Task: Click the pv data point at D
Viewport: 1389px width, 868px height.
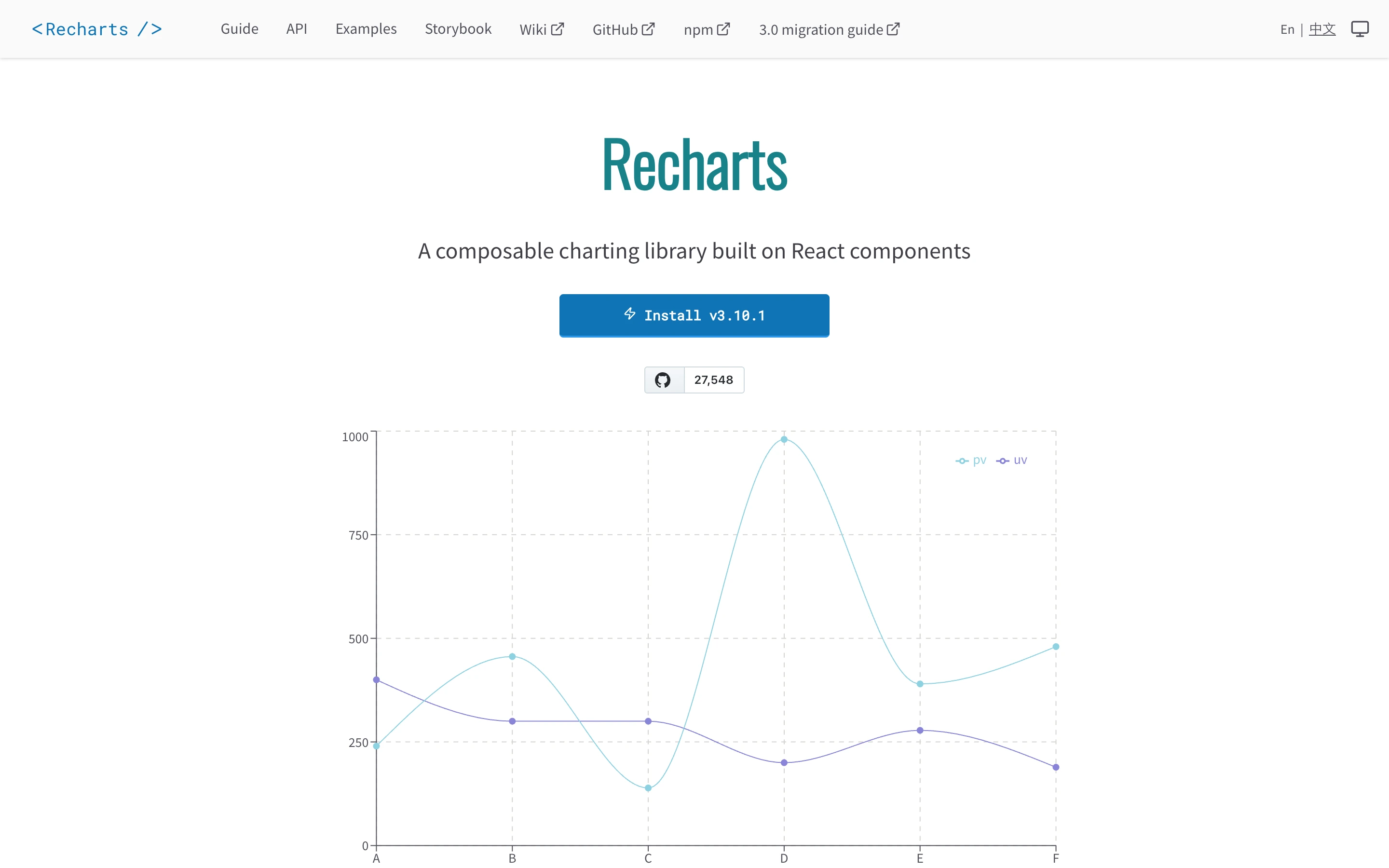Action: point(784,439)
